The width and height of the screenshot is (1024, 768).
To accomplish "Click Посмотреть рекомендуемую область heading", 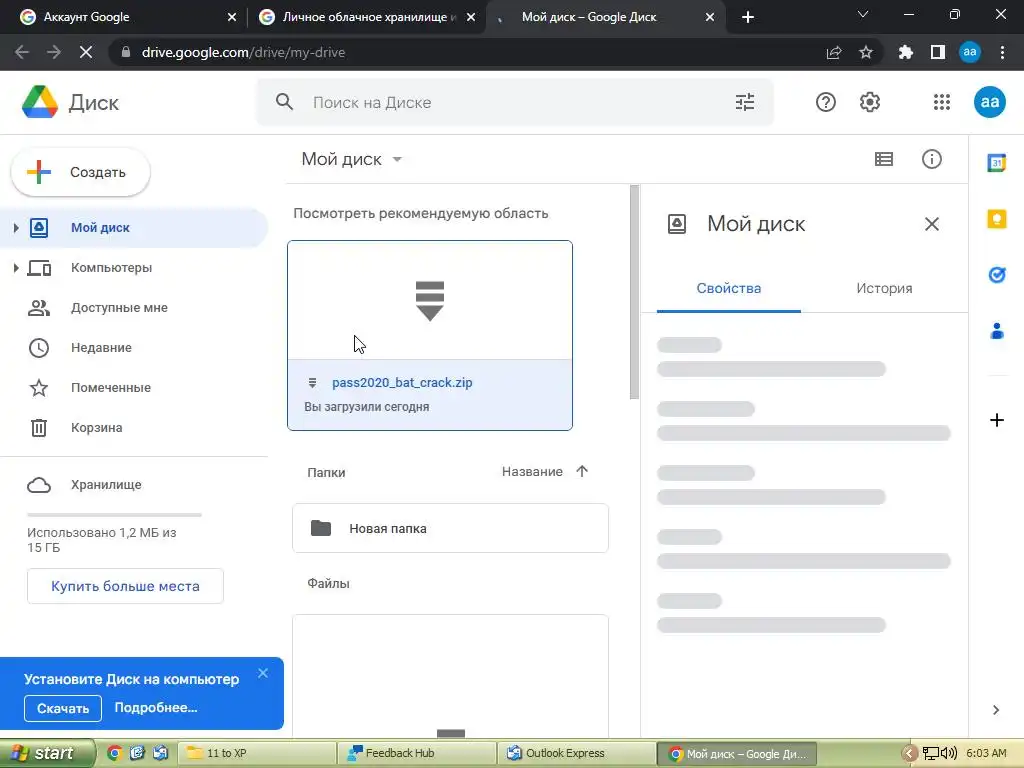I will tap(421, 214).
